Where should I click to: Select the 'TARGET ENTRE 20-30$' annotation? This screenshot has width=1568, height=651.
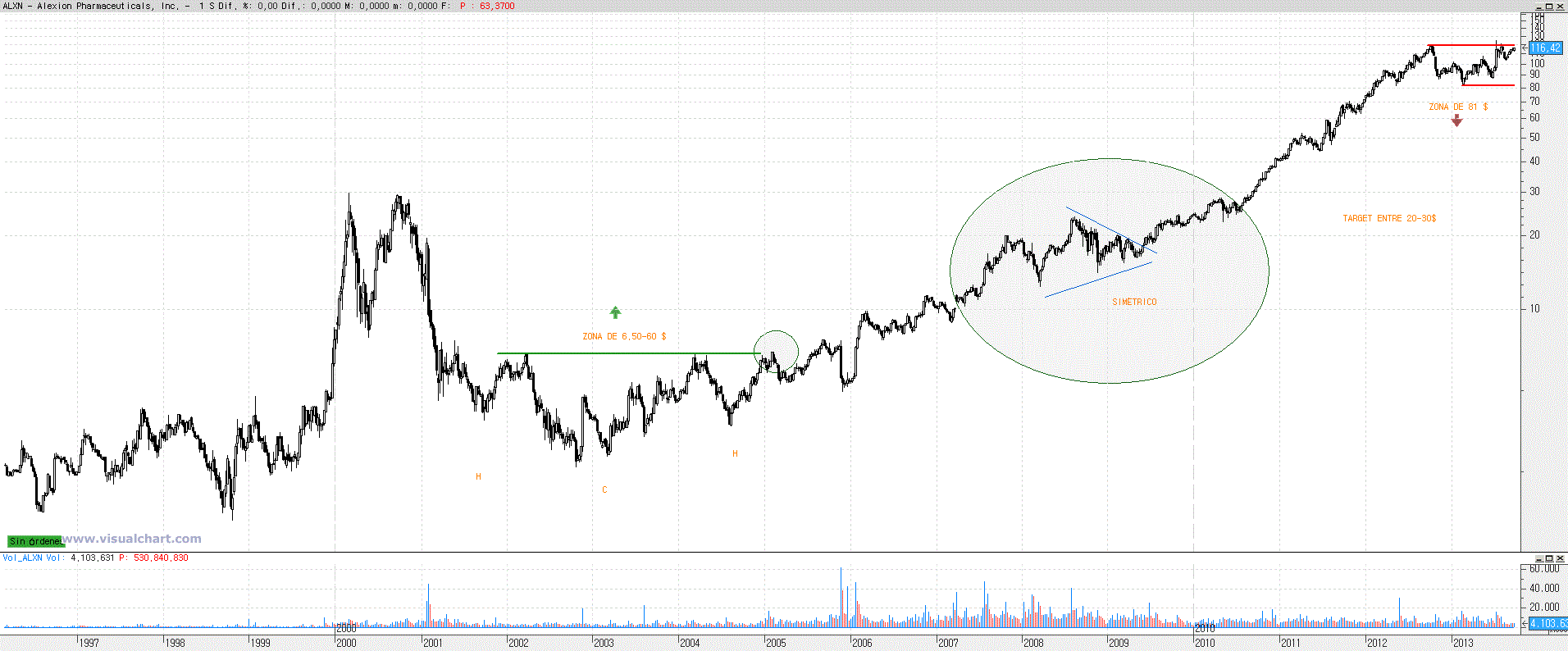[1389, 218]
